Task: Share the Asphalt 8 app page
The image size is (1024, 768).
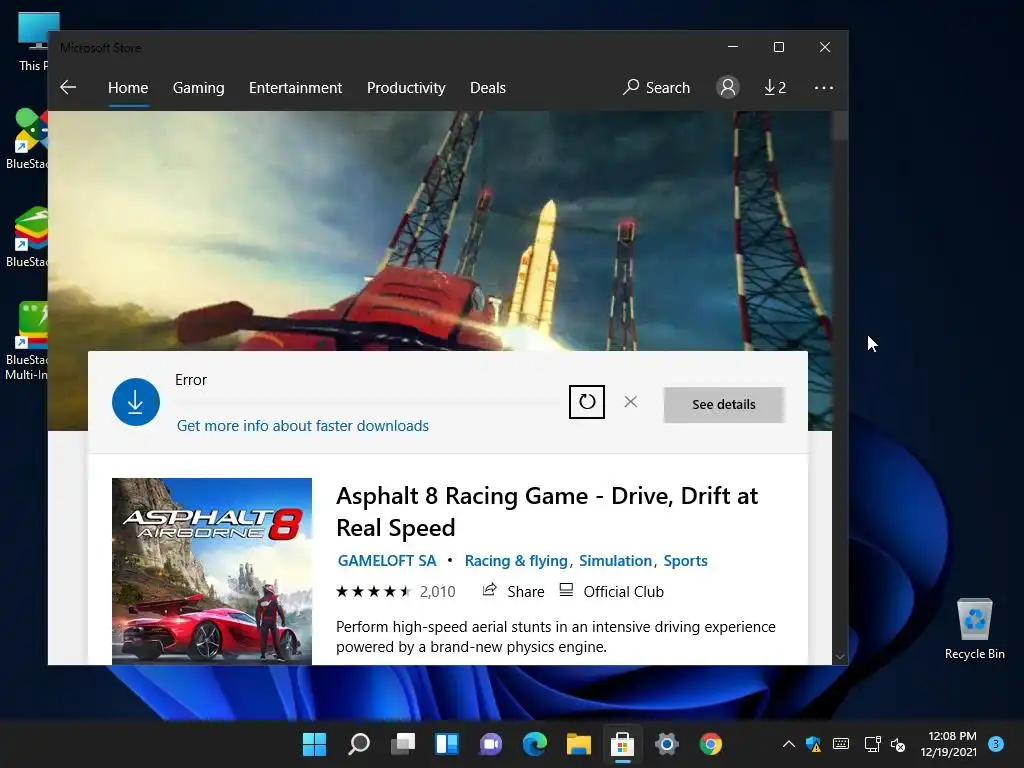Action: tap(513, 591)
